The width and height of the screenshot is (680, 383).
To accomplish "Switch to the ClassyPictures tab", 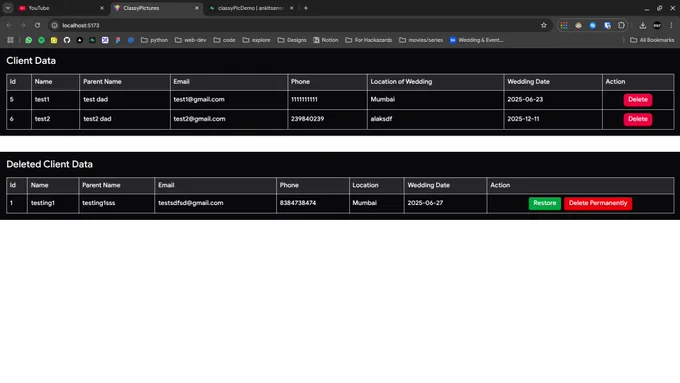I will (x=156, y=8).
